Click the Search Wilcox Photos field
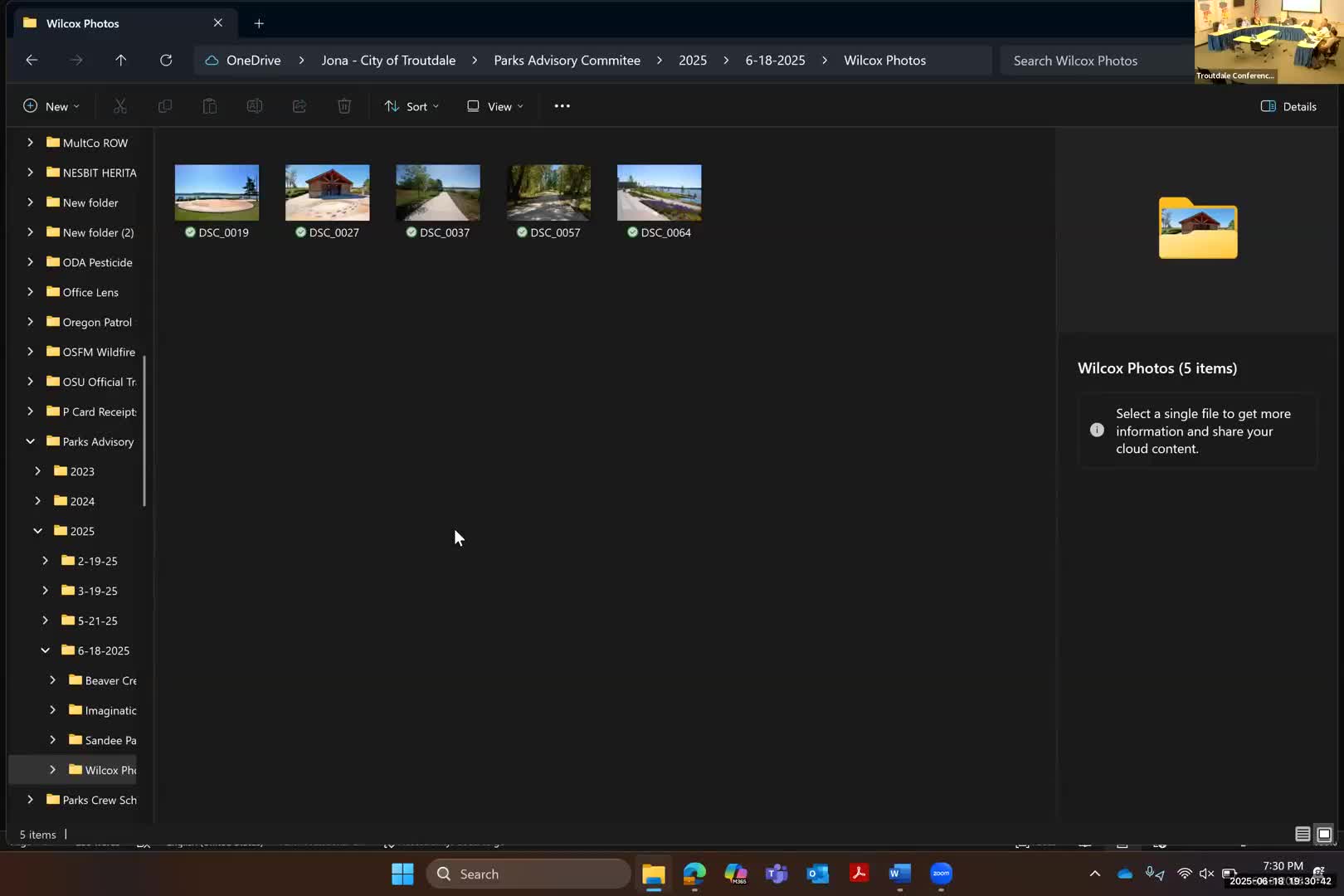Image resolution: width=1344 pixels, height=896 pixels. [1095, 61]
